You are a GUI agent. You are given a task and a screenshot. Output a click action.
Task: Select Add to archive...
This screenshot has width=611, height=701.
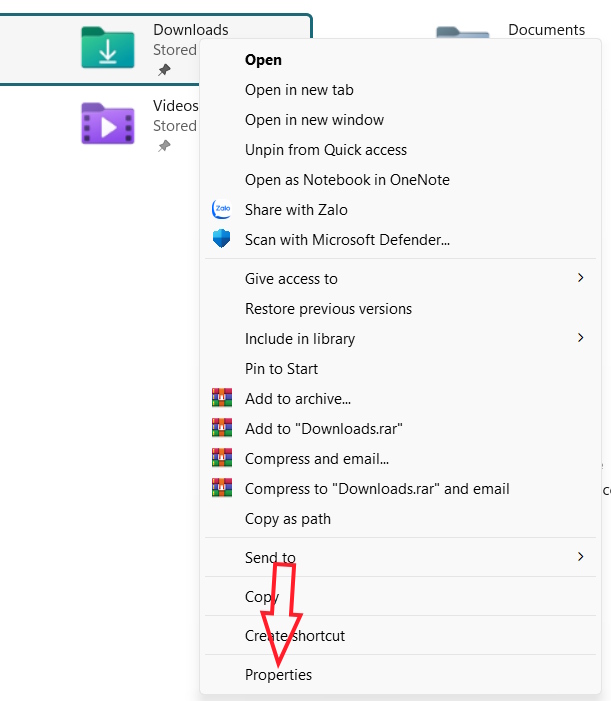tap(400, 398)
